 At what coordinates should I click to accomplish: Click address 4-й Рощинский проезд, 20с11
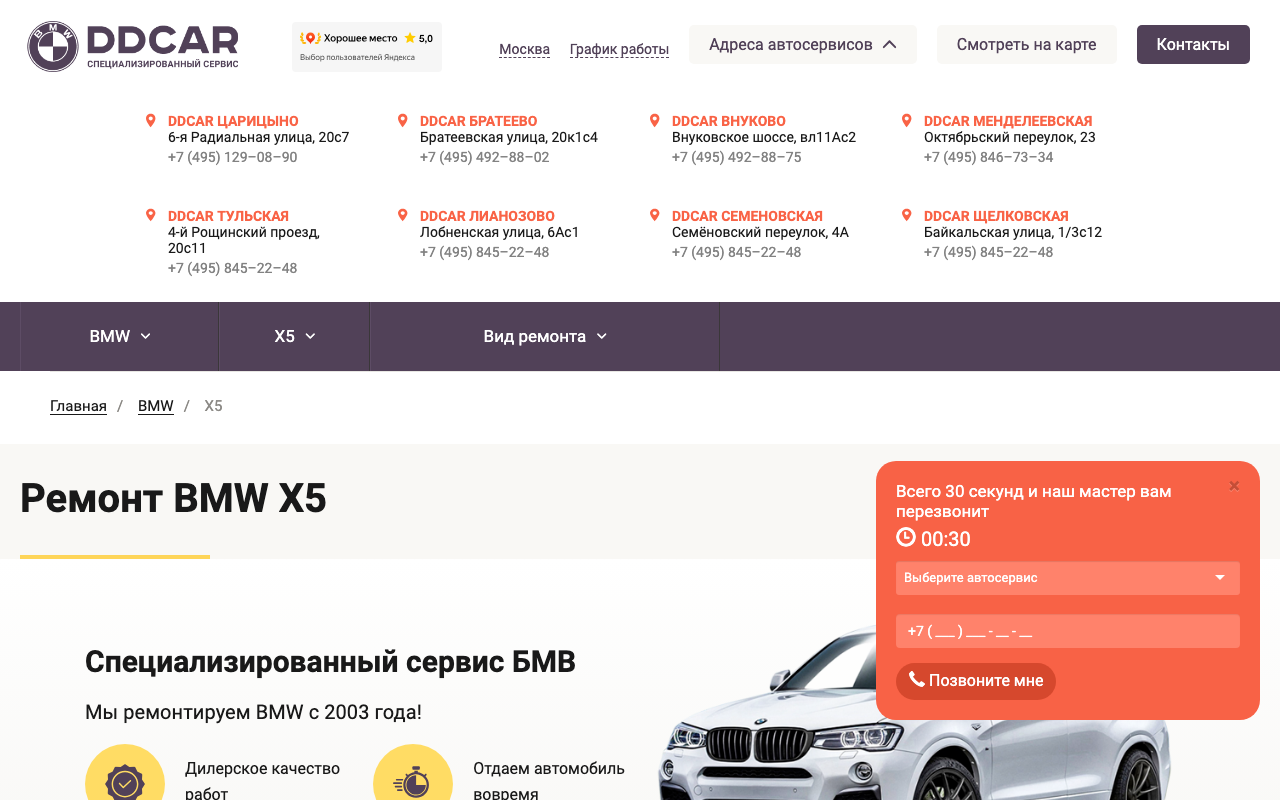[244, 240]
